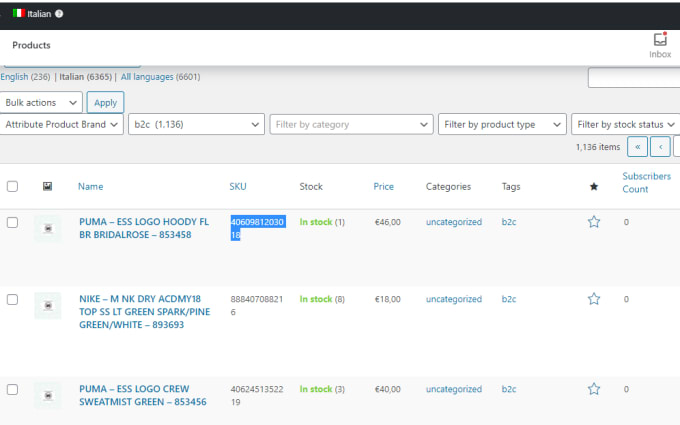Screen dimensions: 680x425
Task: Click b2c tag in NIKE DRY row
Action: (509, 299)
